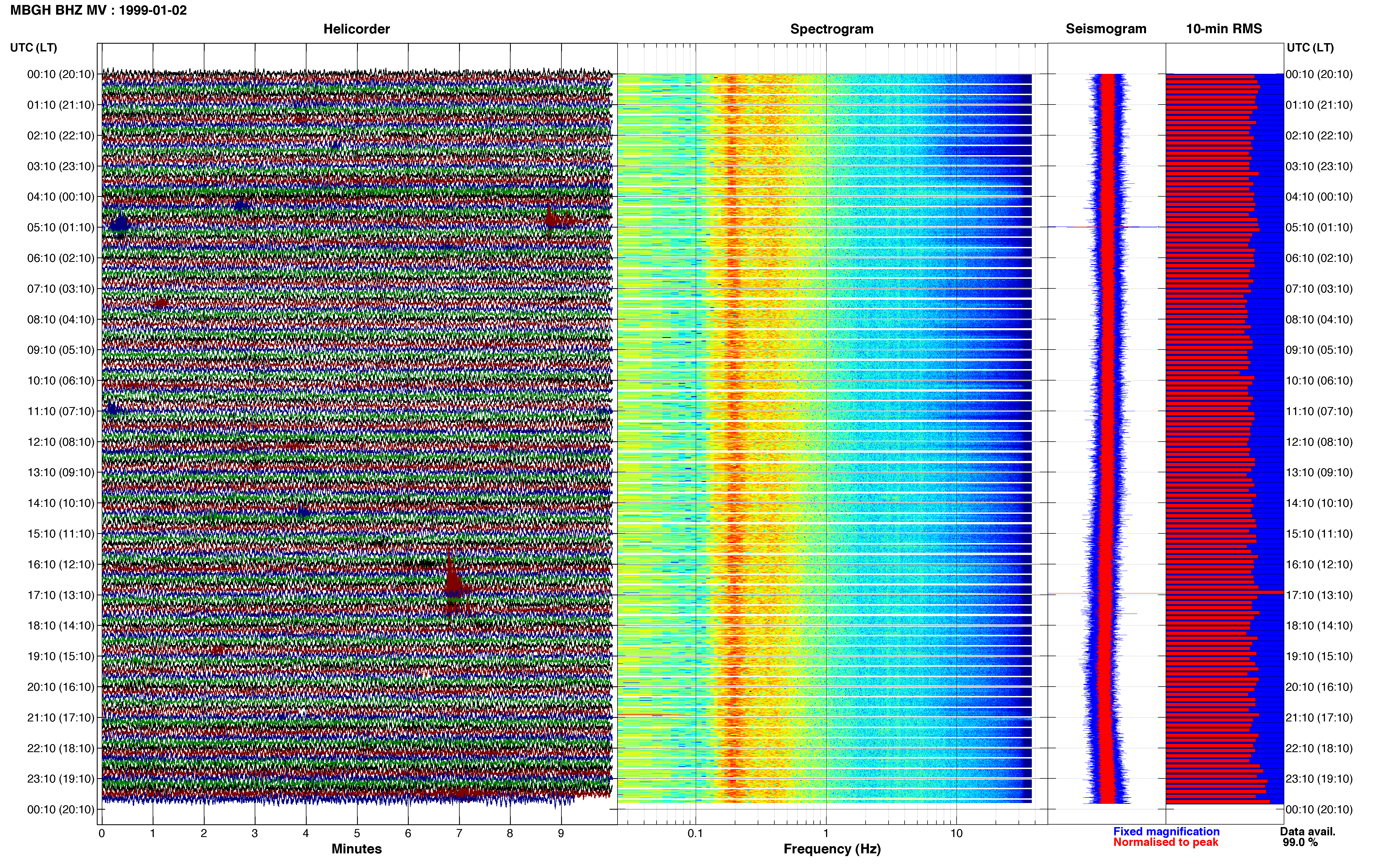Click the right time label '21:10 (17:10)'
The width and height of the screenshot is (1388, 868).
point(1319,718)
